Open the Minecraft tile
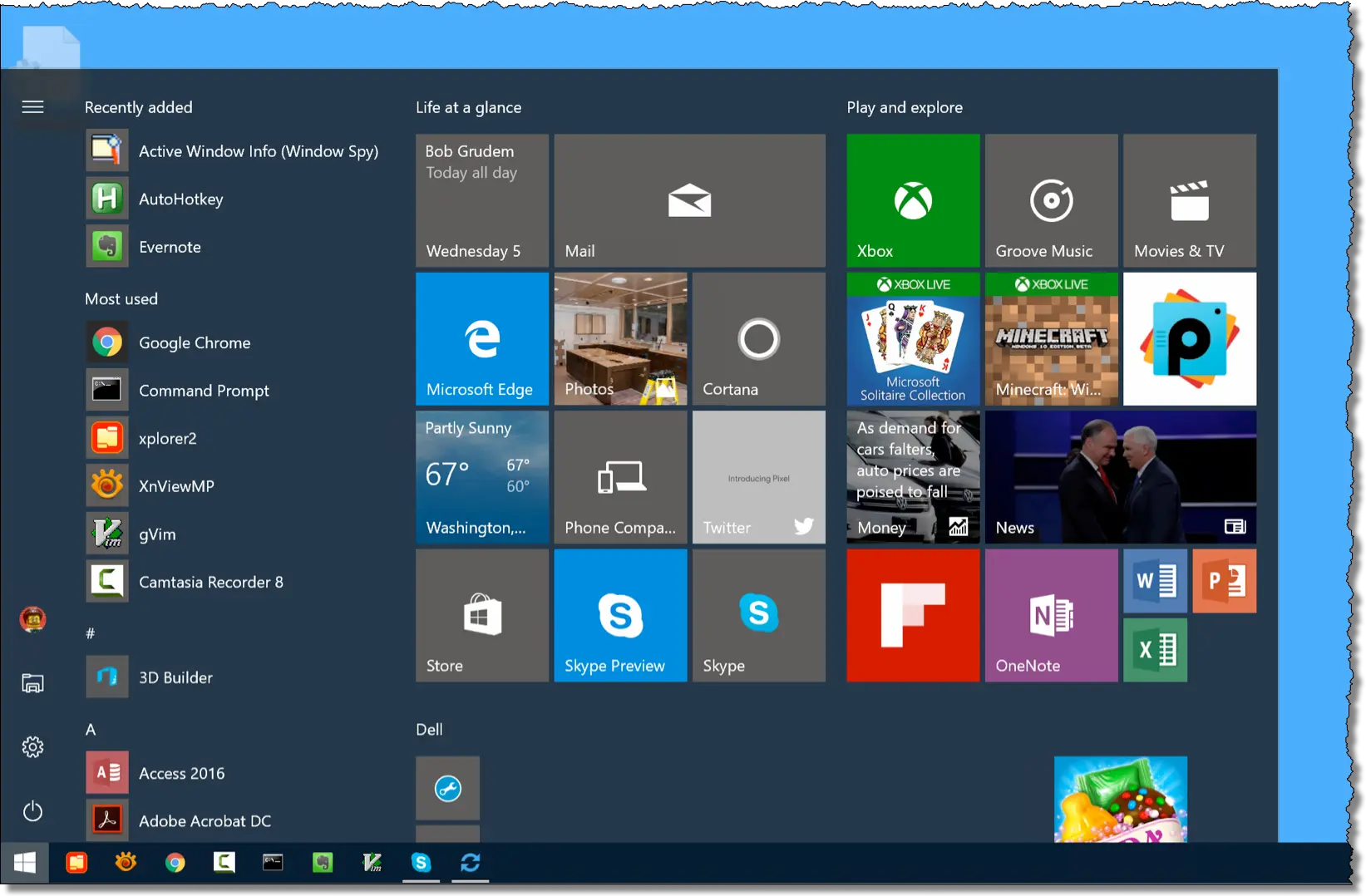The height and width of the screenshot is (896, 1366). (x=1051, y=339)
